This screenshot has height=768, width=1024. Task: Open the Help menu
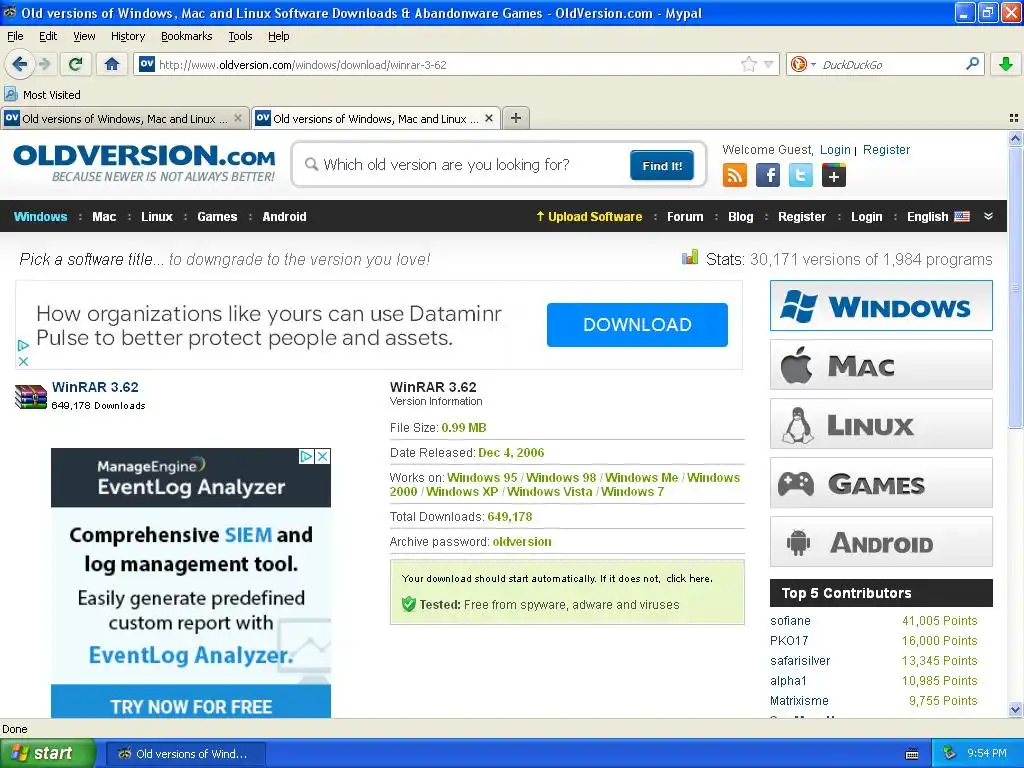tap(278, 36)
